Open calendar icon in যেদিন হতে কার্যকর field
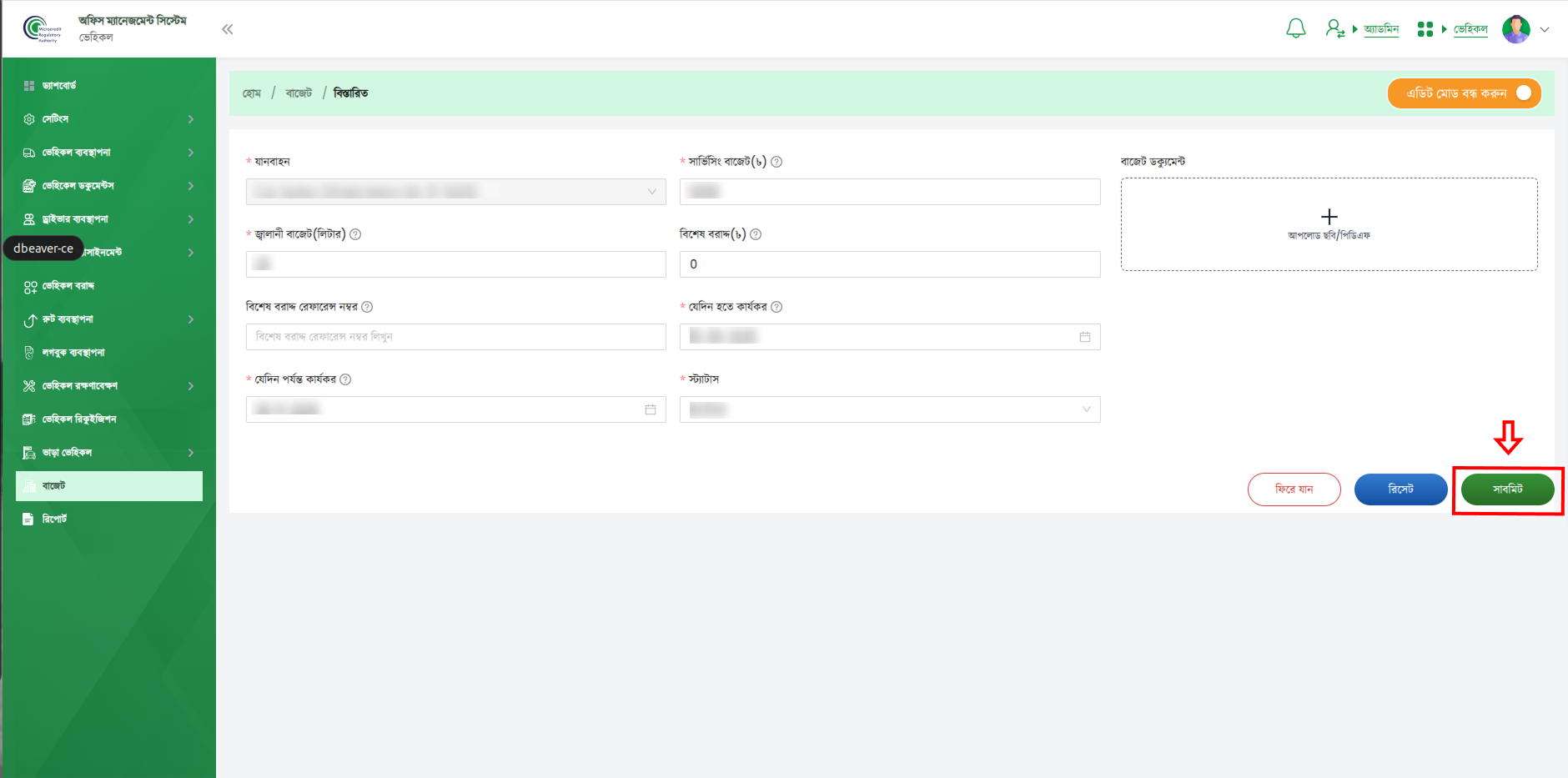 1084,337
